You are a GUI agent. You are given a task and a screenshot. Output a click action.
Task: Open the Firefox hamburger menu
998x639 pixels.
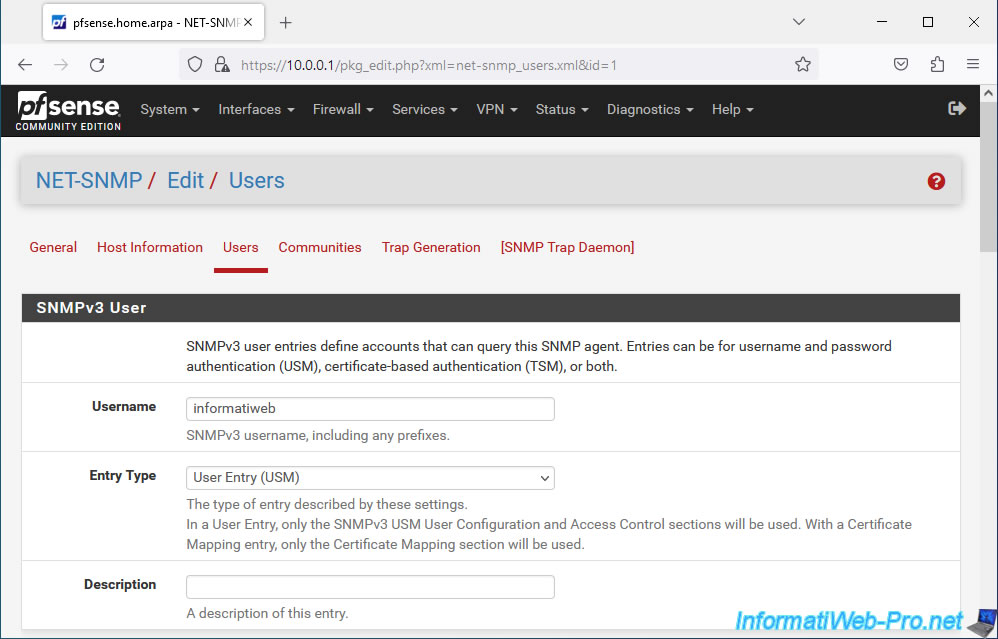coord(973,64)
